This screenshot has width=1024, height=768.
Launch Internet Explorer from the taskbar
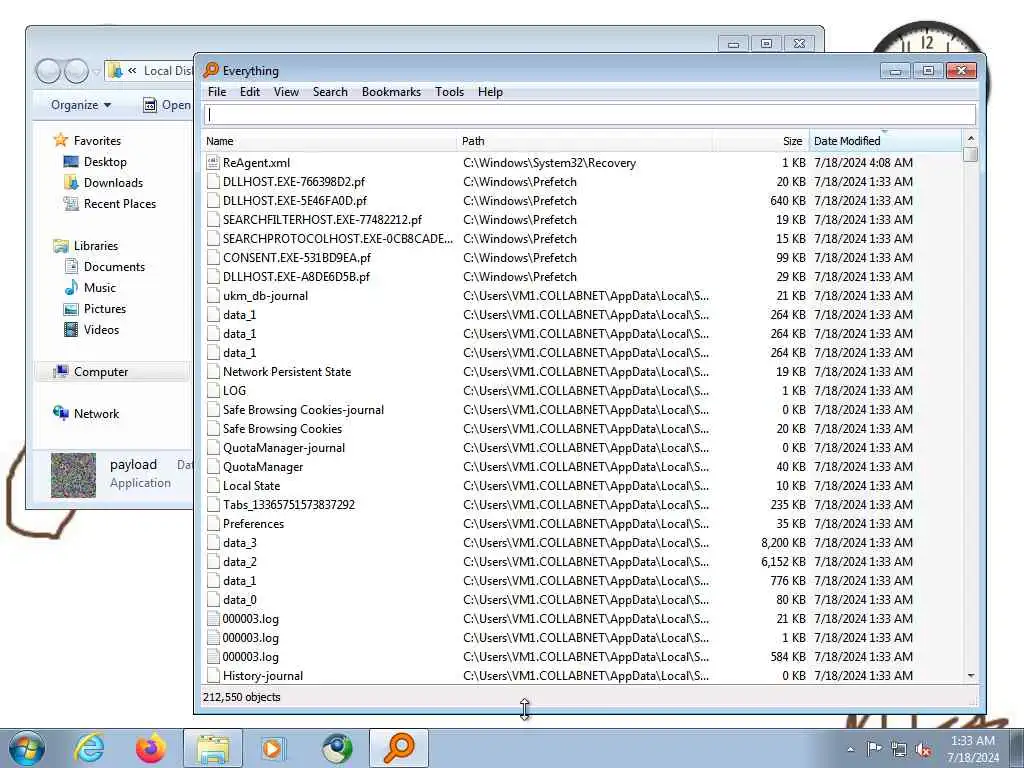(89, 748)
